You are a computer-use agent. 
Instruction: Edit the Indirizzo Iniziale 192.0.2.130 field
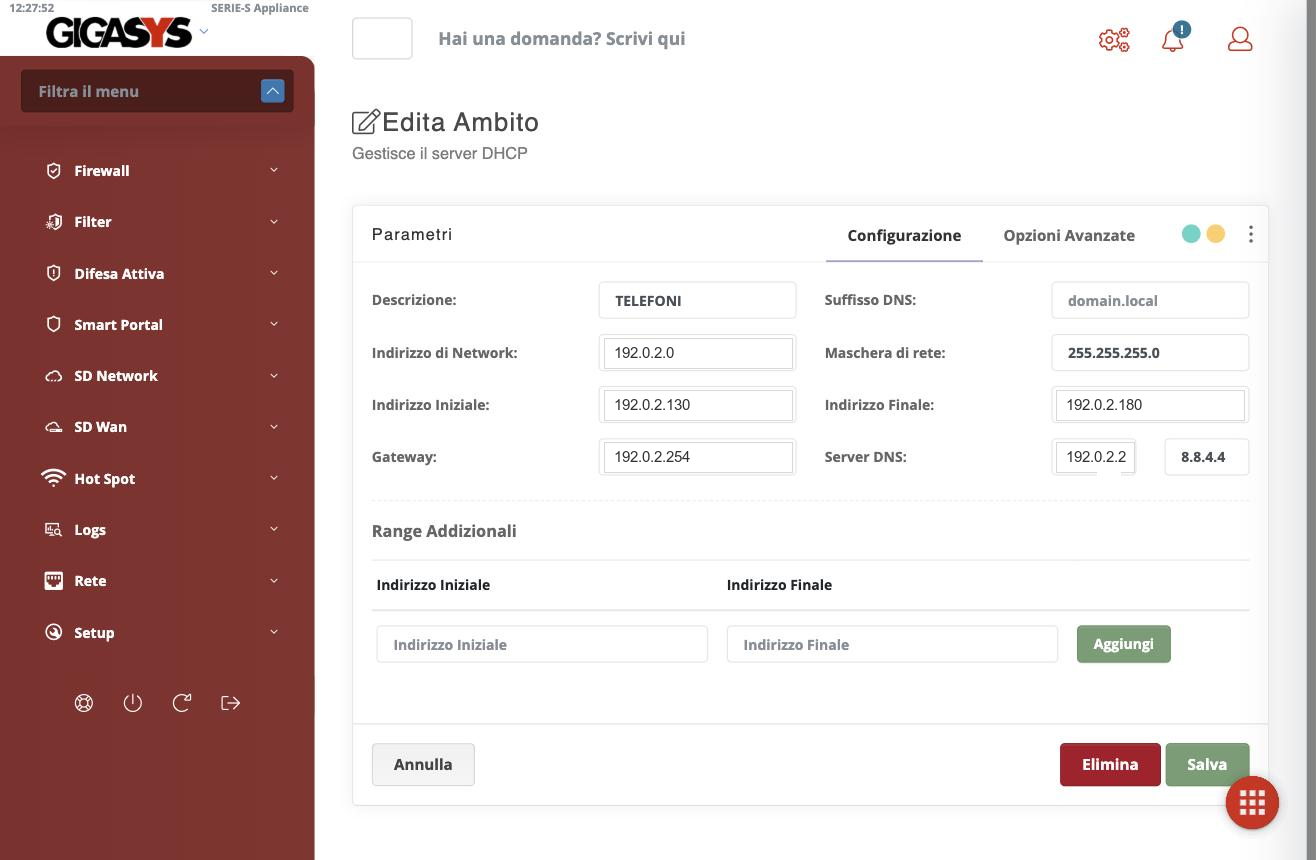(697, 404)
